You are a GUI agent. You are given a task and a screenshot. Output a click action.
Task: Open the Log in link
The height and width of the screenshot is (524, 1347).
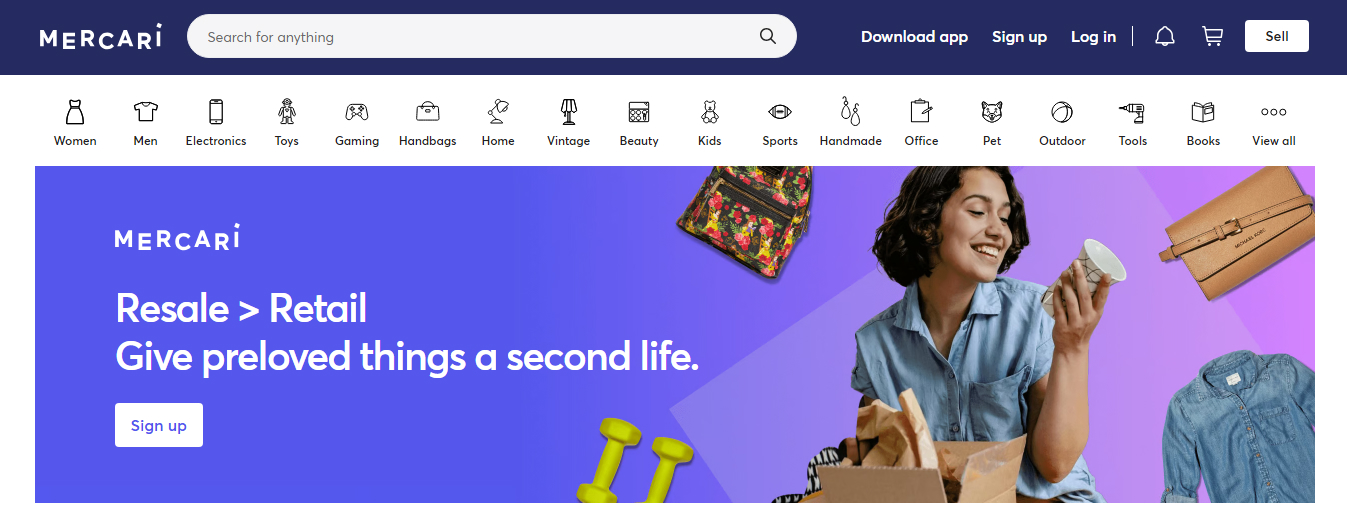(x=1093, y=37)
